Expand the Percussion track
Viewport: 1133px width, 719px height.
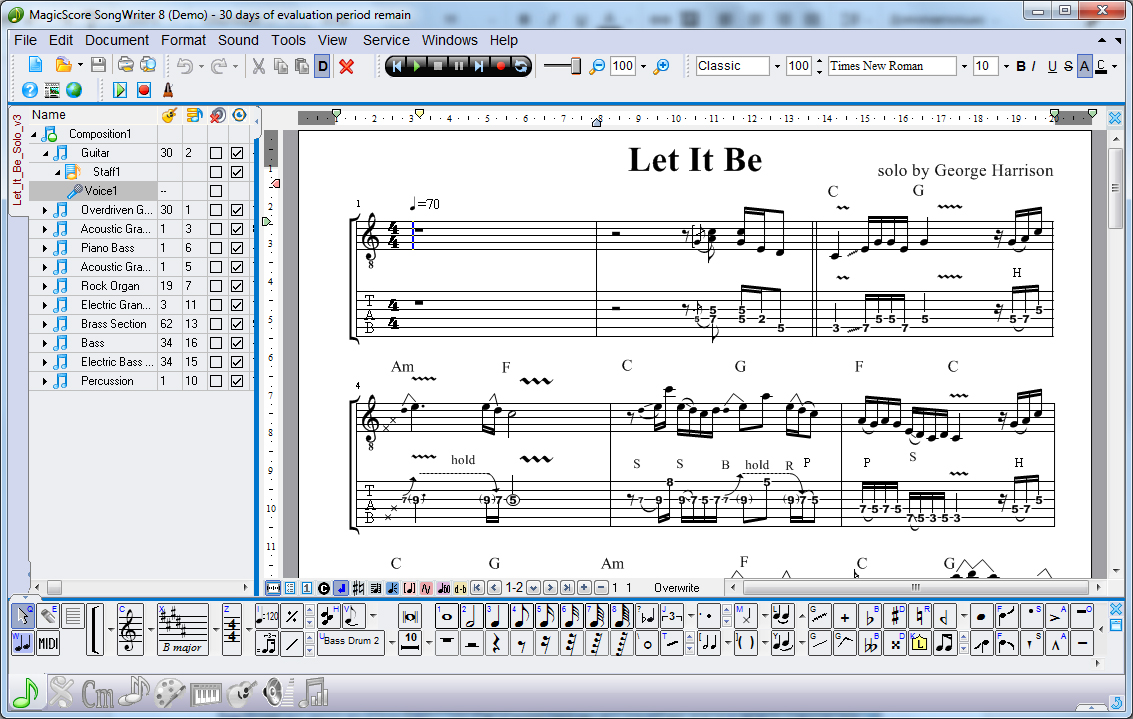tap(45, 381)
